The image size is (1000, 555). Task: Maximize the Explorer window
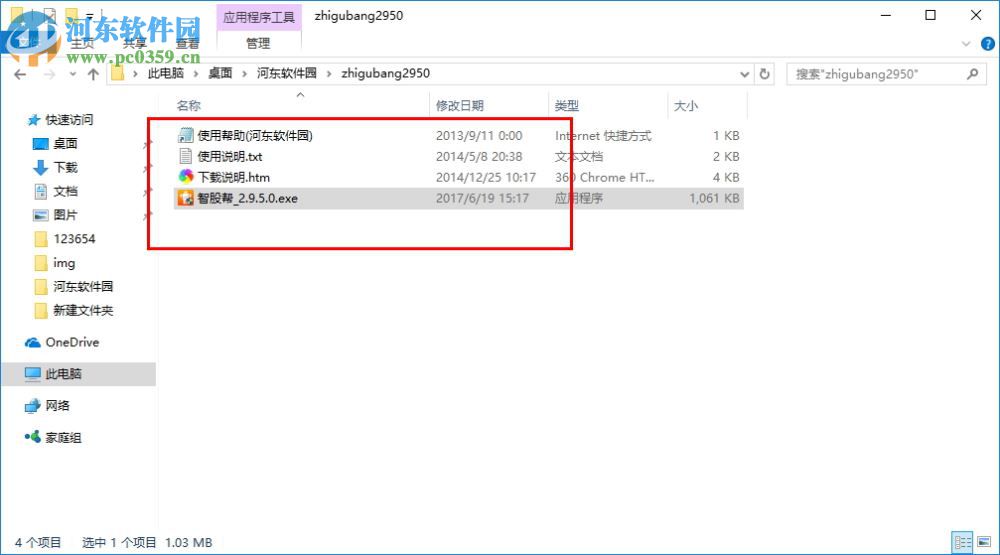(x=930, y=15)
